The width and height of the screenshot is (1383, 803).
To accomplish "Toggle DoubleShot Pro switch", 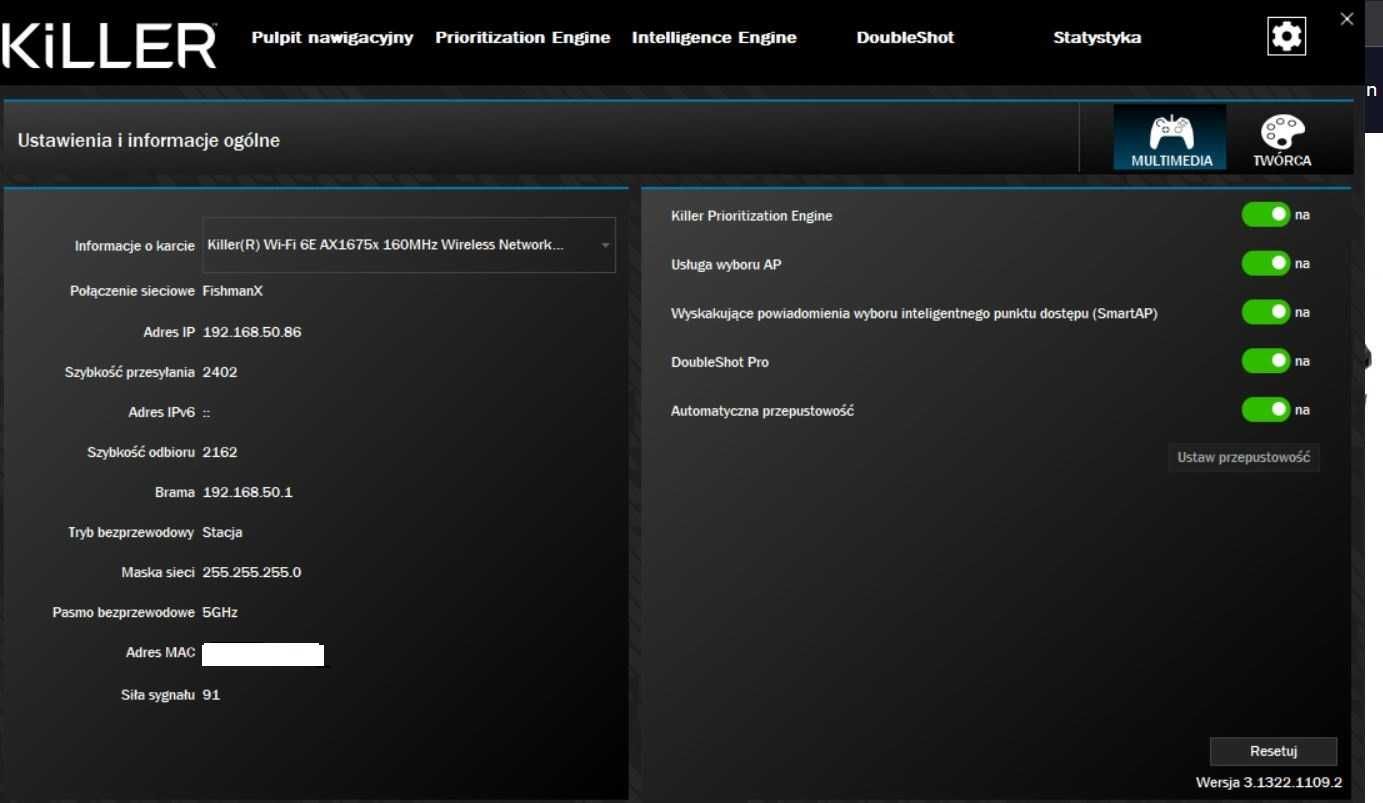I will pyautogui.click(x=1266, y=361).
